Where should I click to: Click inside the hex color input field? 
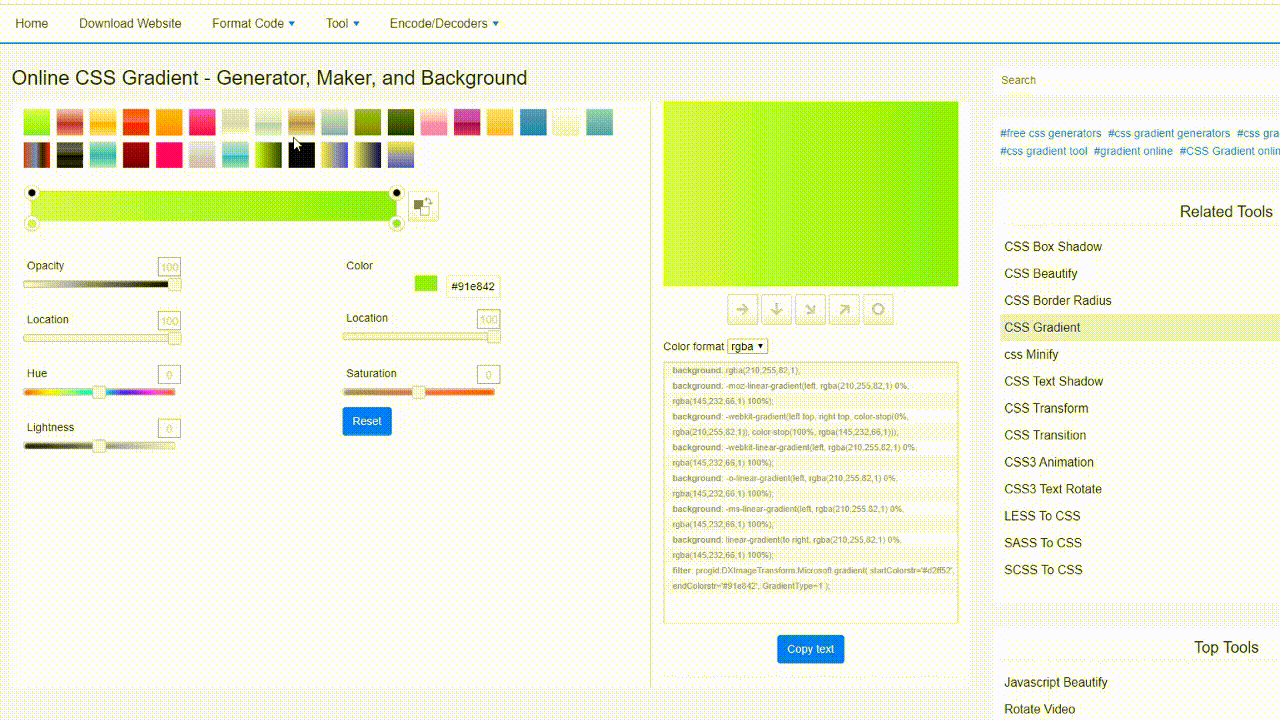472,286
